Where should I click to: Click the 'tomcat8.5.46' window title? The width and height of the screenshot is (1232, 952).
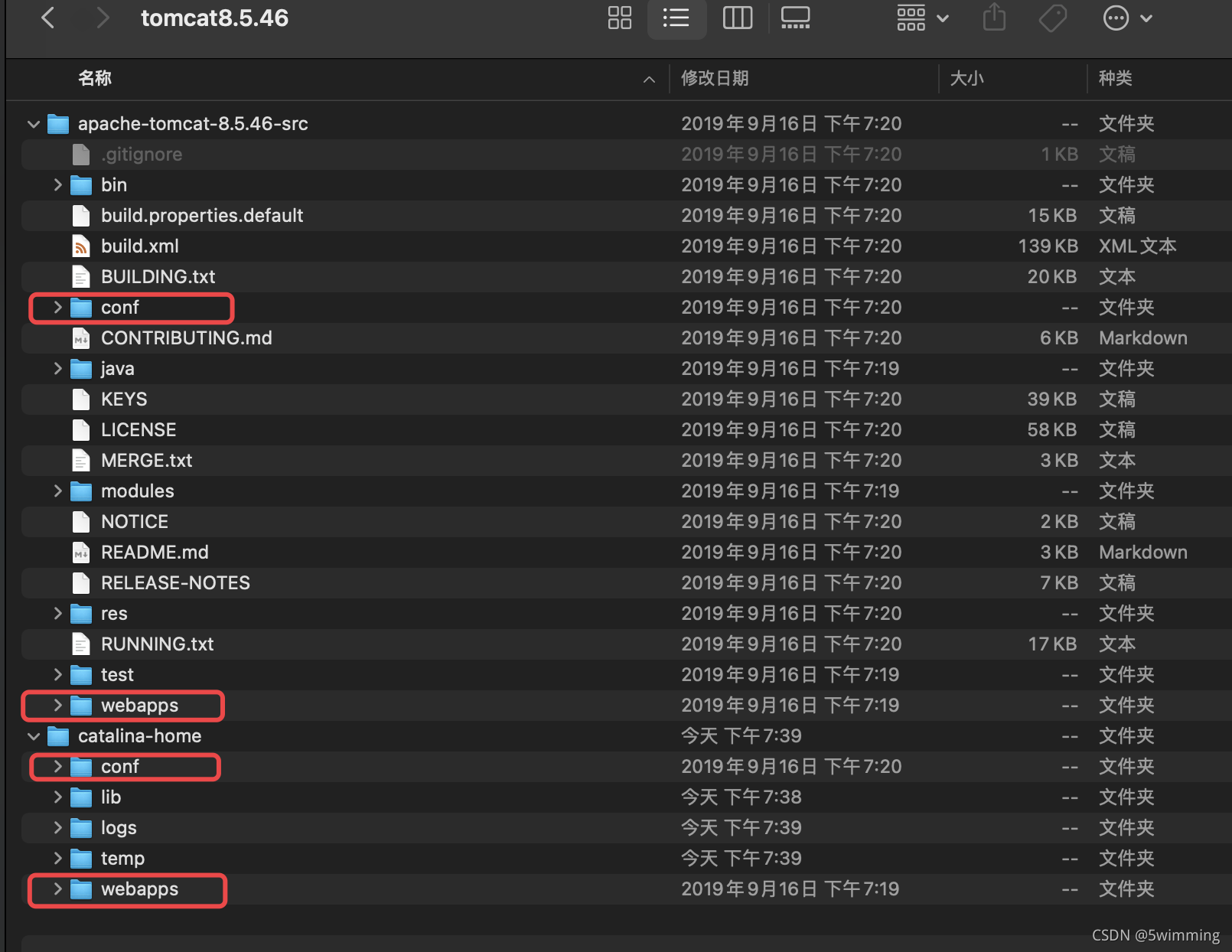point(215,18)
